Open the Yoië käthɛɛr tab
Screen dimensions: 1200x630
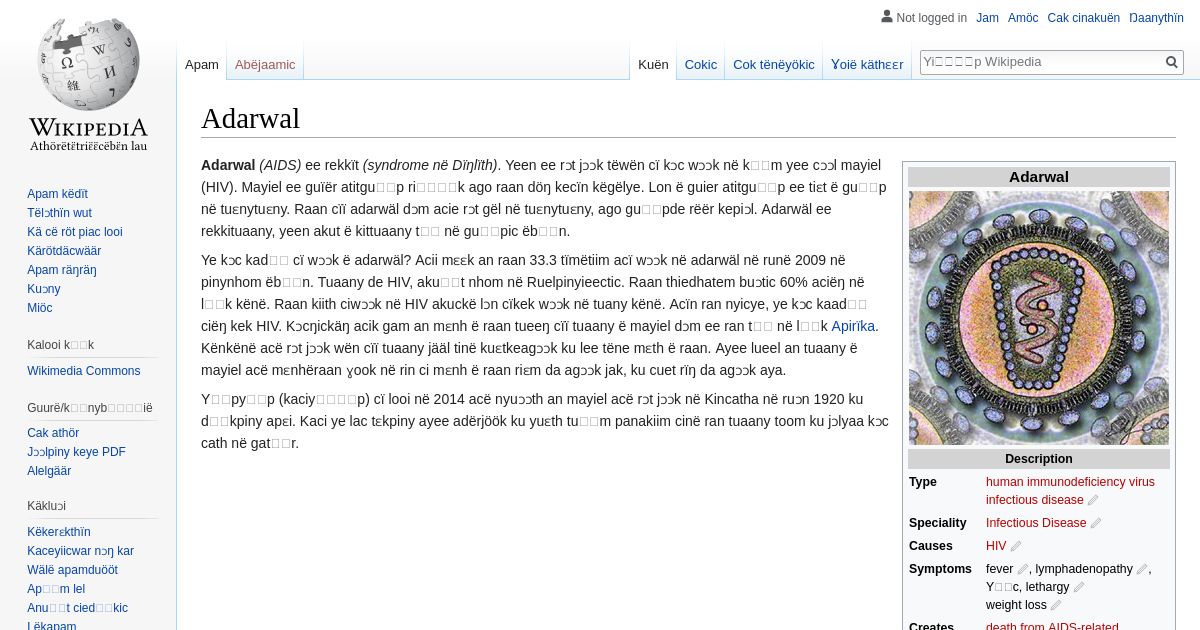coord(867,64)
